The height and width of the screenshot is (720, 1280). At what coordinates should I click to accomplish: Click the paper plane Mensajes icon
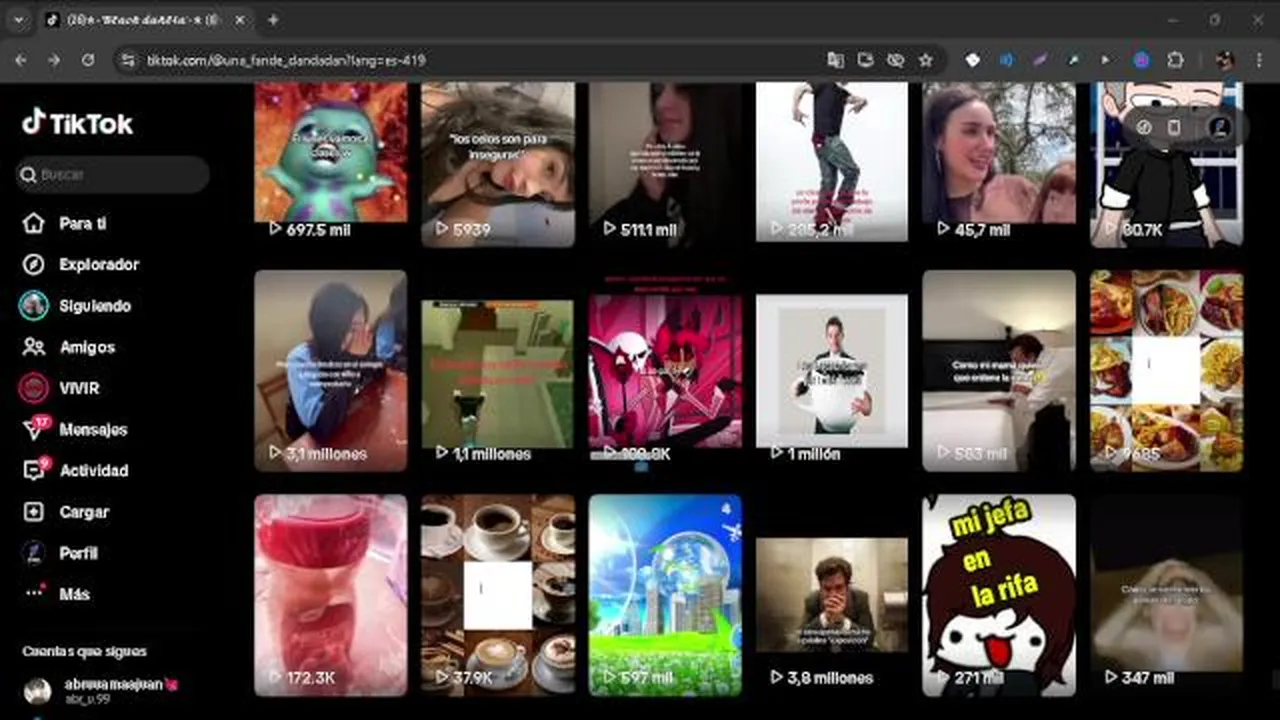(x=34, y=429)
